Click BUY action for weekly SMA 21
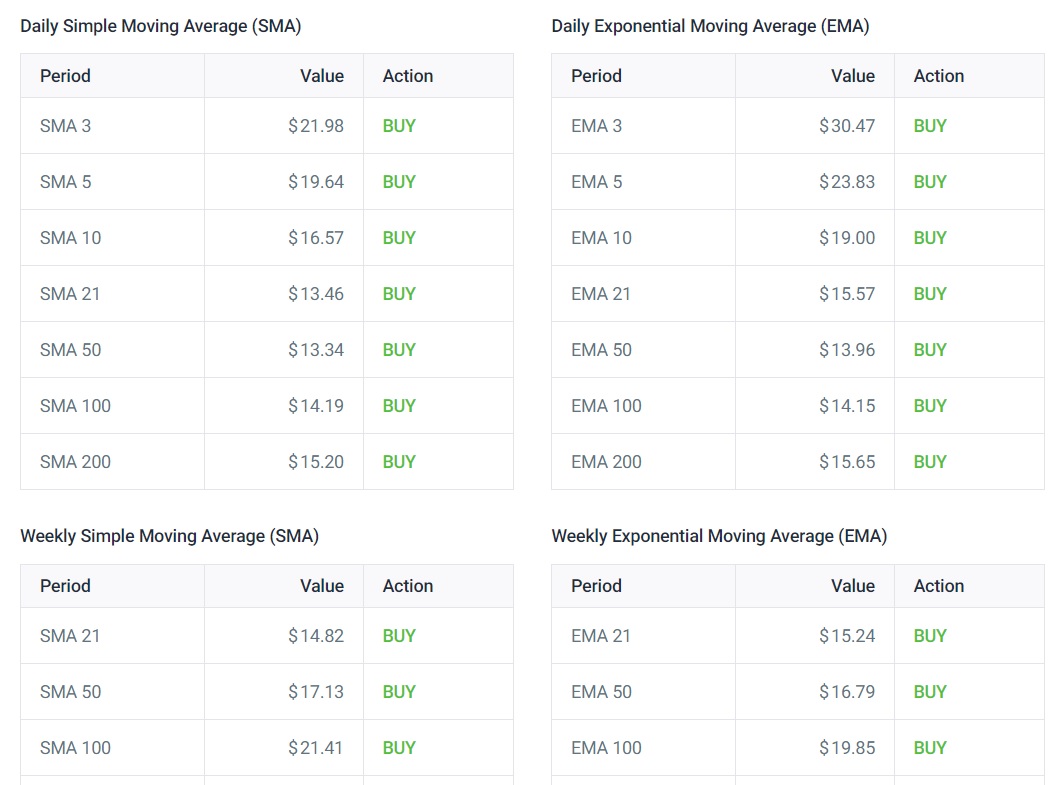Image resolution: width=1059 pixels, height=785 pixels. pyautogui.click(x=398, y=635)
